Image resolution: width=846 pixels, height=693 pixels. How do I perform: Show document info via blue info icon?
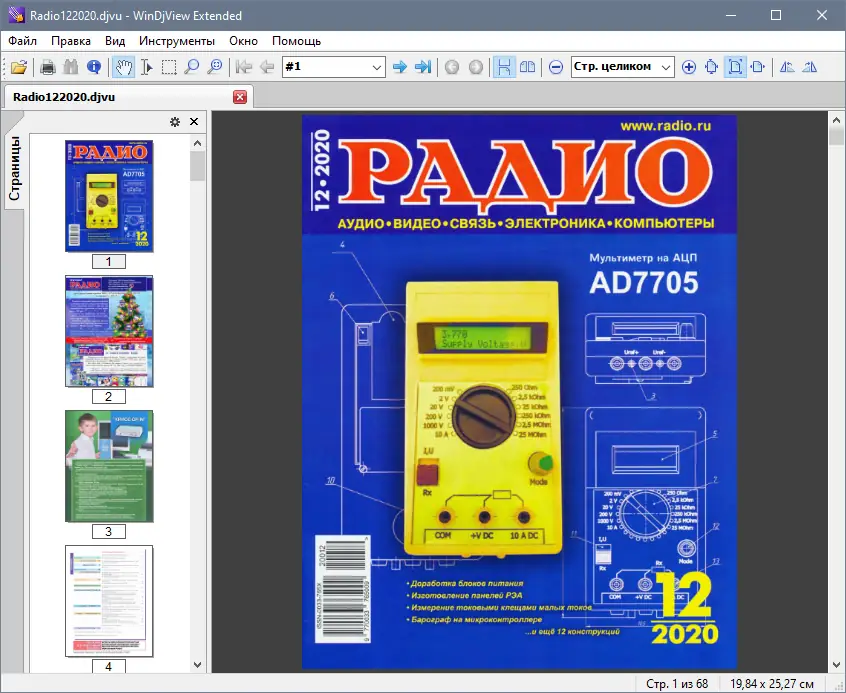94,67
